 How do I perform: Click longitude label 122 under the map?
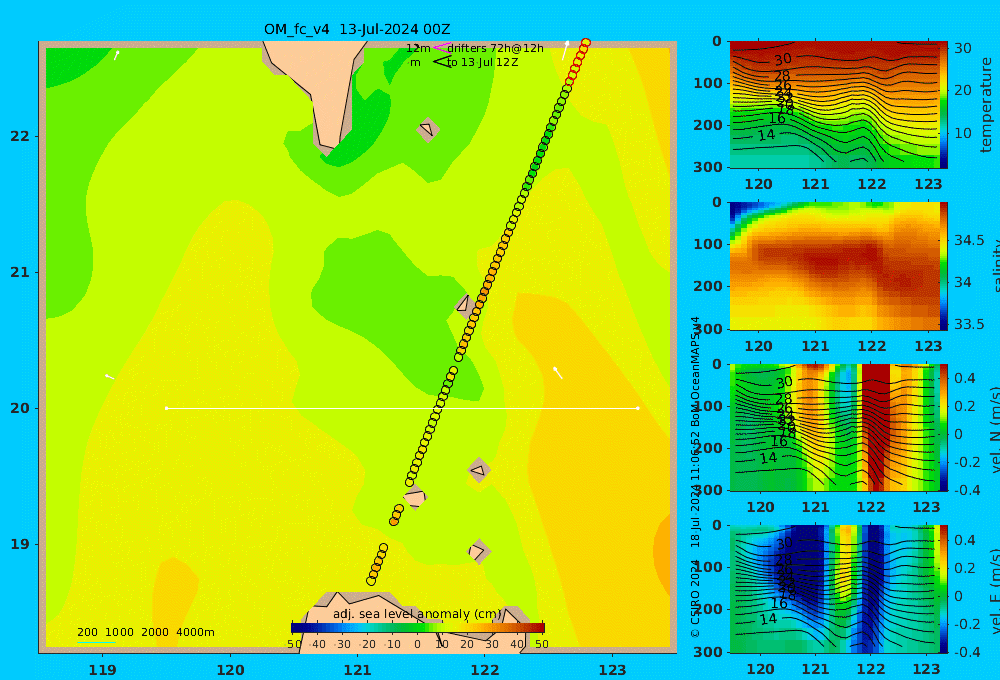point(485,670)
